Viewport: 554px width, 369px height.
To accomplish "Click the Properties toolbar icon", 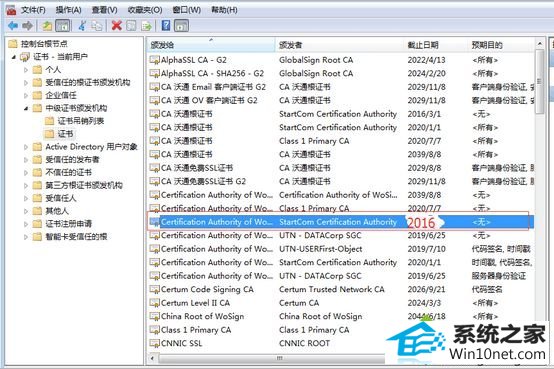I will point(131,25).
